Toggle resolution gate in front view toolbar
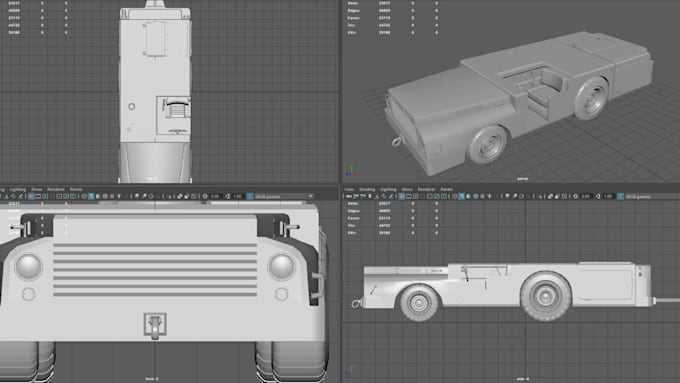Screen dimensions: 680x383 tap(45, 196)
